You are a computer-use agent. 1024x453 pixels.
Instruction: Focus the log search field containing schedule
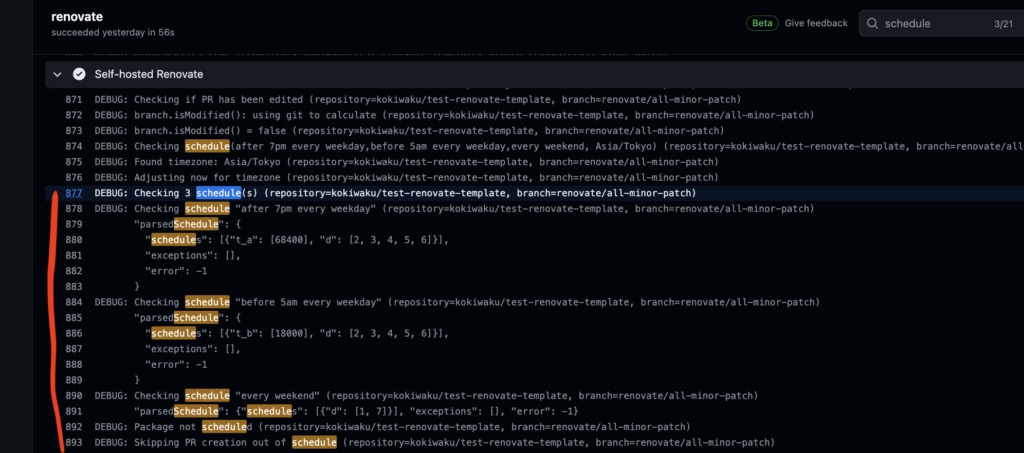pyautogui.click(x=942, y=23)
